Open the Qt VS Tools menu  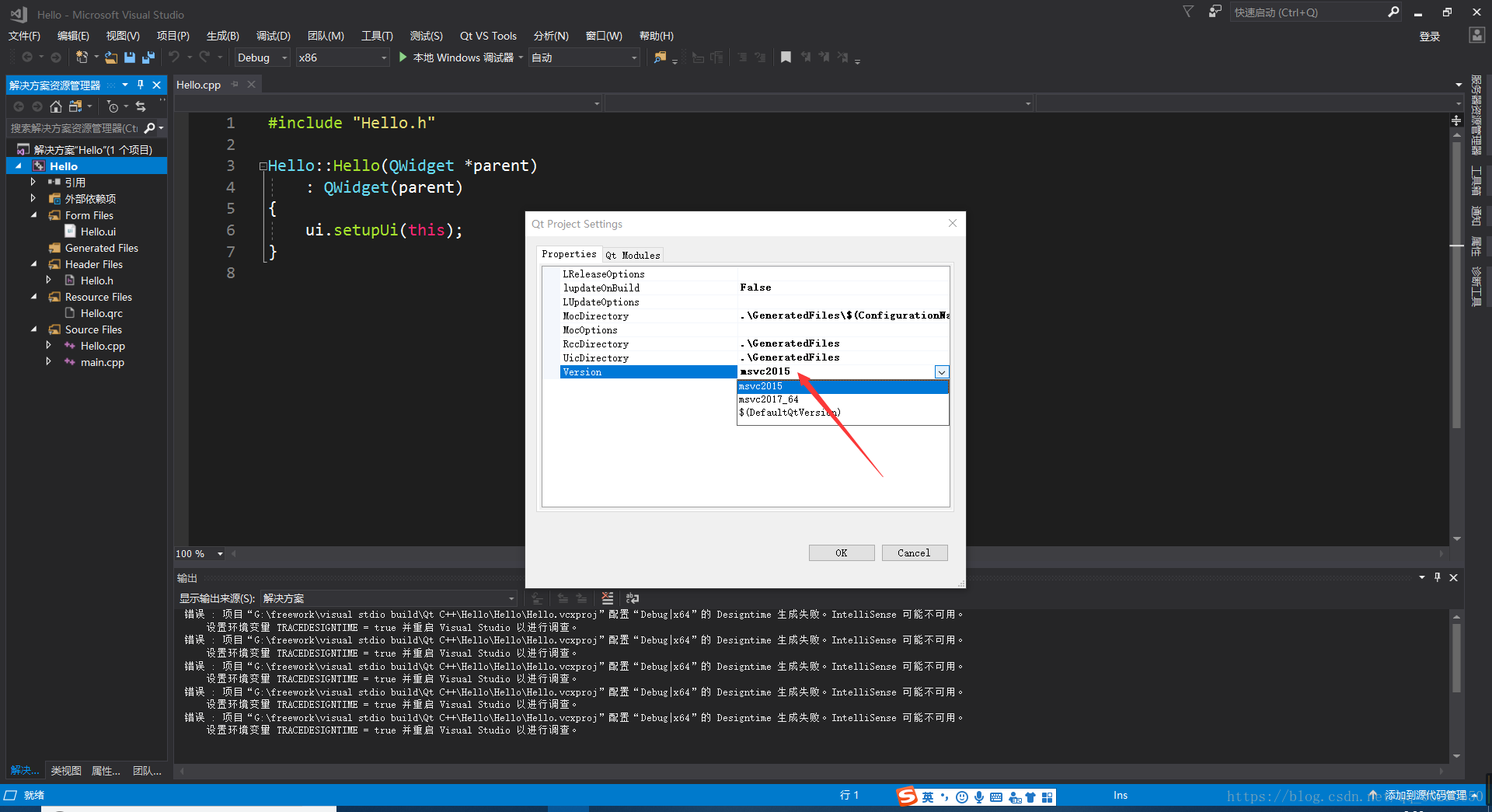pyautogui.click(x=488, y=36)
